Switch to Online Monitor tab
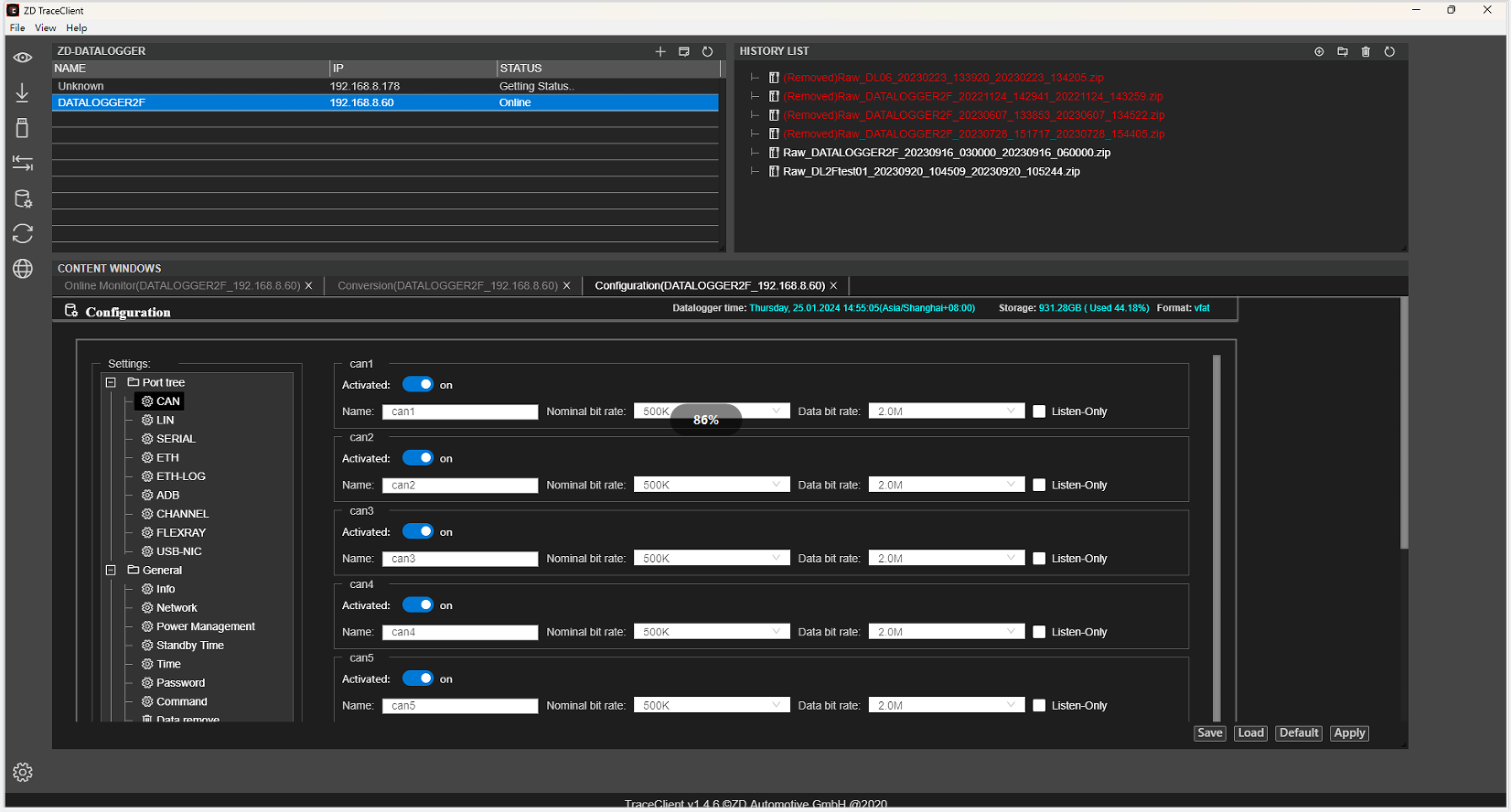The width and height of the screenshot is (1511, 812). 182,286
